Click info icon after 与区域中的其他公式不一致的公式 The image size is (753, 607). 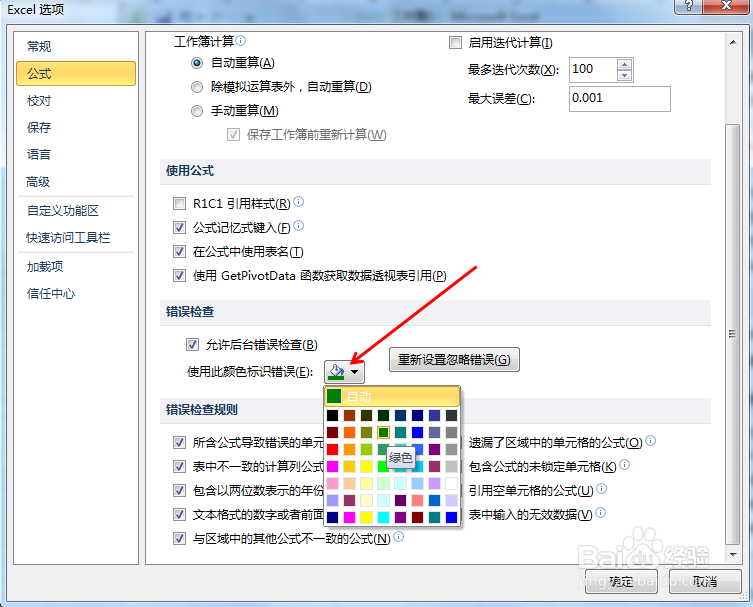pos(399,537)
